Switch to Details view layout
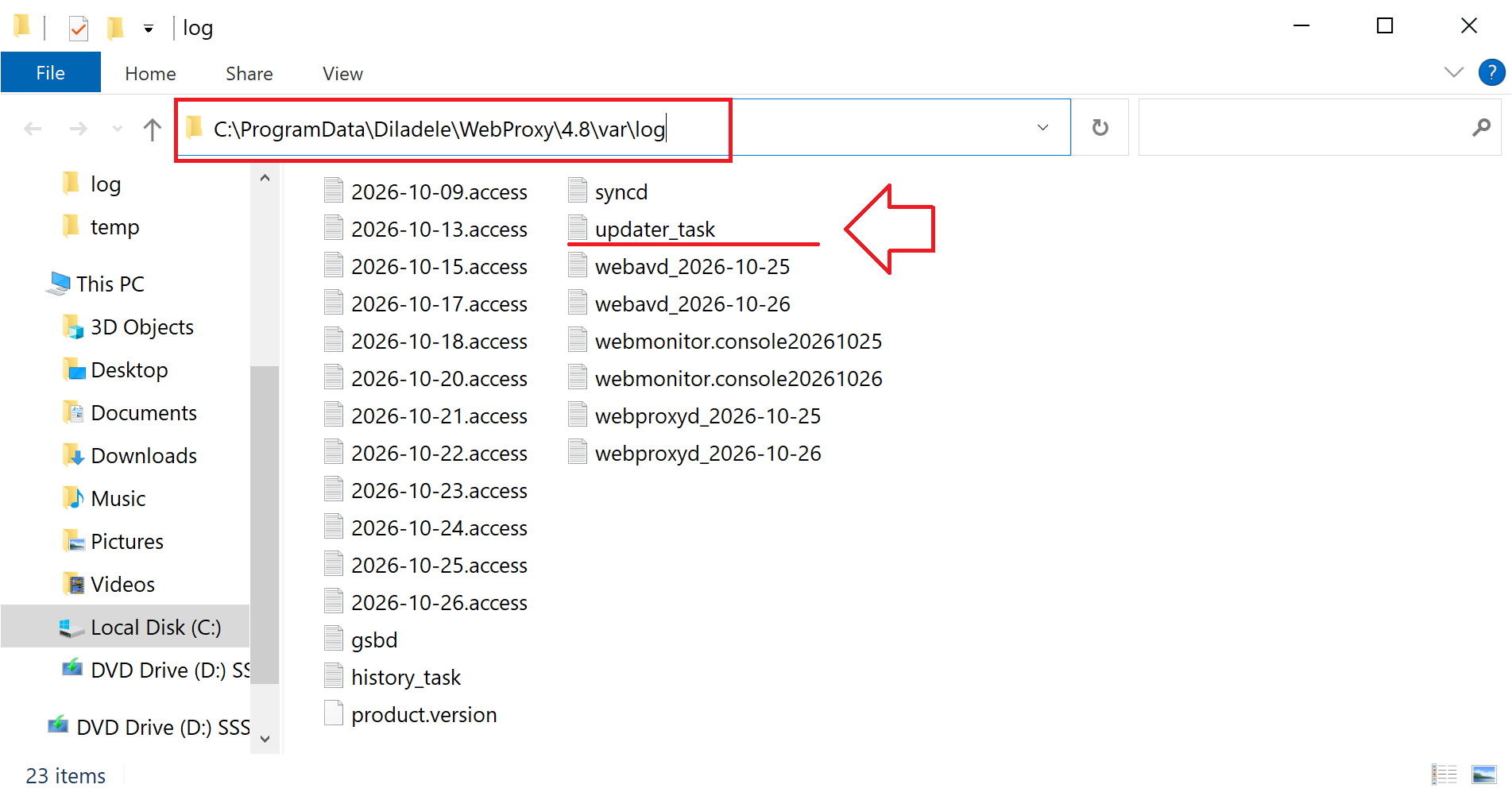 [x=1444, y=775]
